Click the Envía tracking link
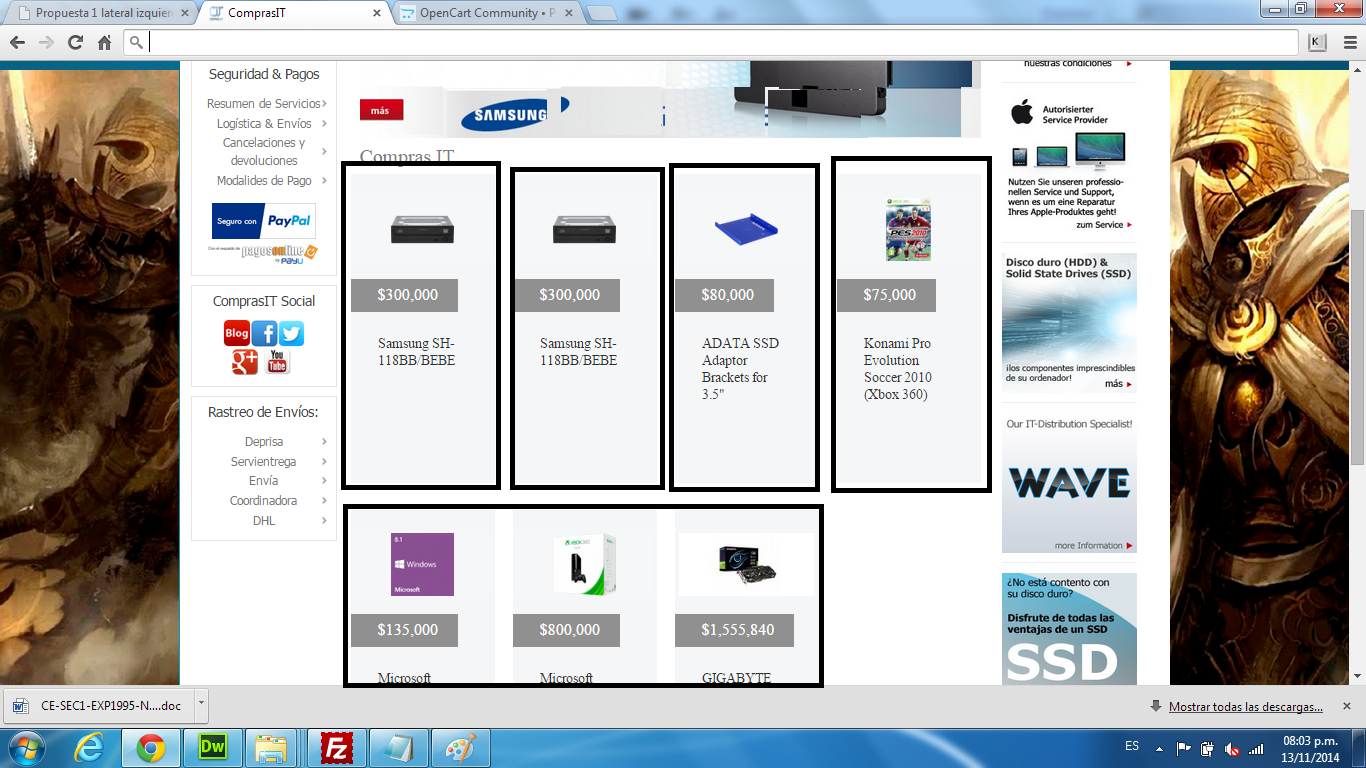Image resolution: width=1366 pixels, height=768 pixels. [264, 481]
